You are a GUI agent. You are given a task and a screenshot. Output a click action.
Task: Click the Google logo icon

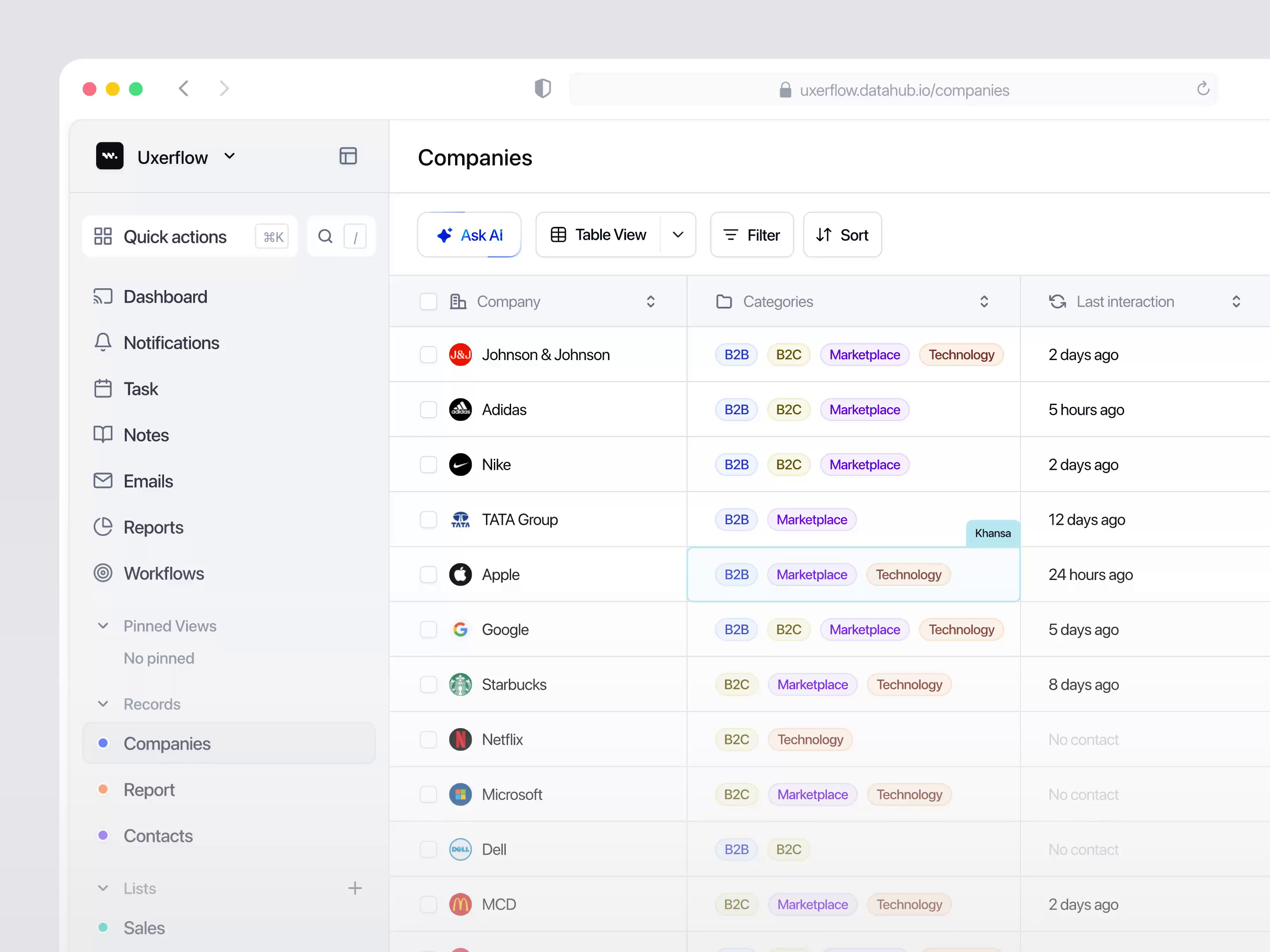click(460, 629)
